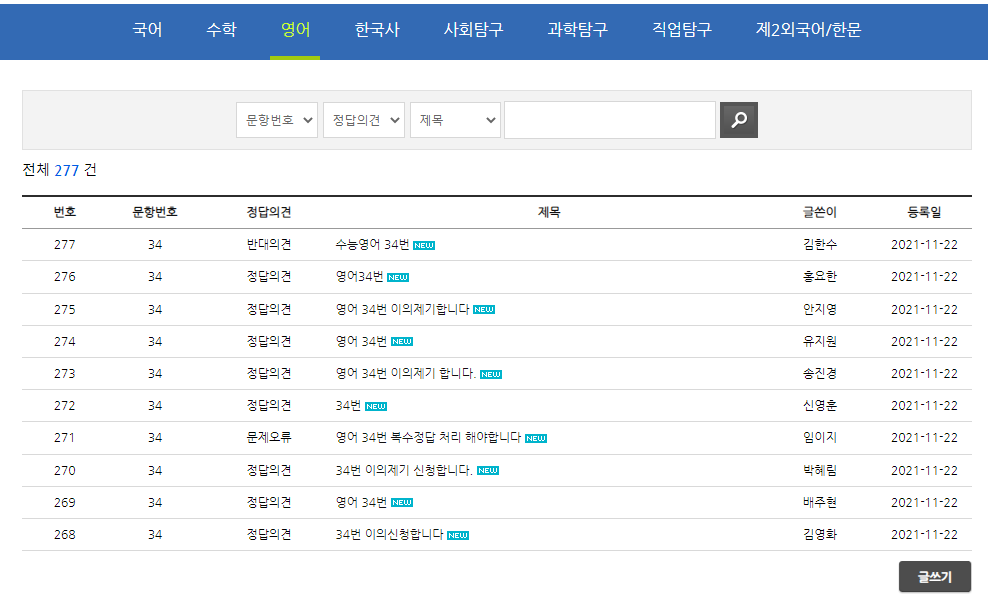
Task: Click the 글쓰기 write button
Action: point(934,576)
